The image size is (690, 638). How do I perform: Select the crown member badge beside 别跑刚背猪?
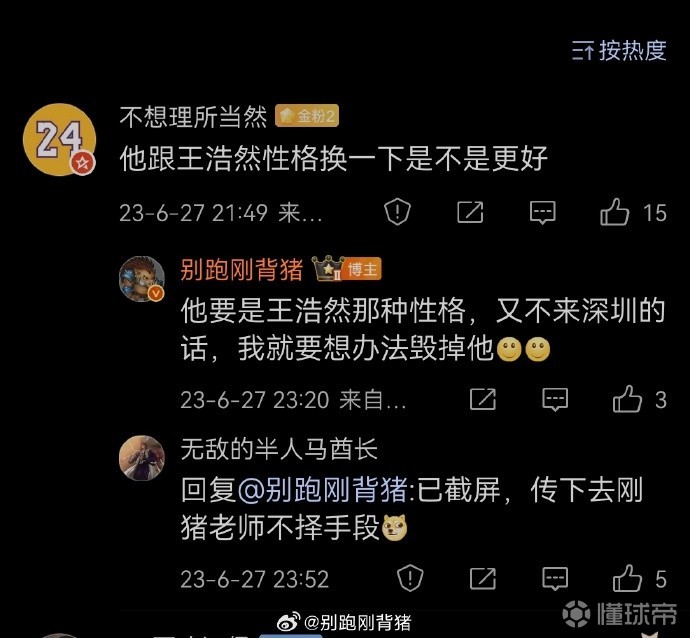328,268
